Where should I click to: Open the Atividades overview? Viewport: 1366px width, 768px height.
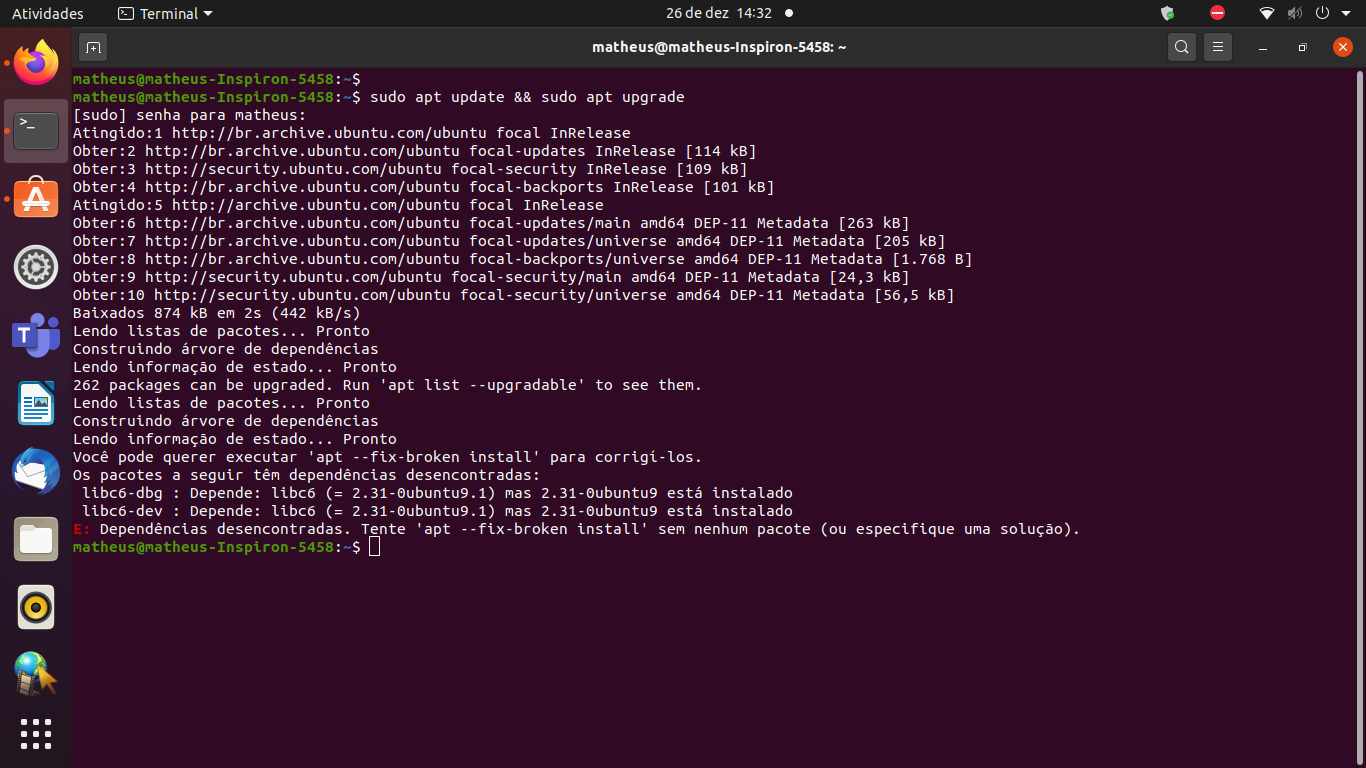point(48,14)
